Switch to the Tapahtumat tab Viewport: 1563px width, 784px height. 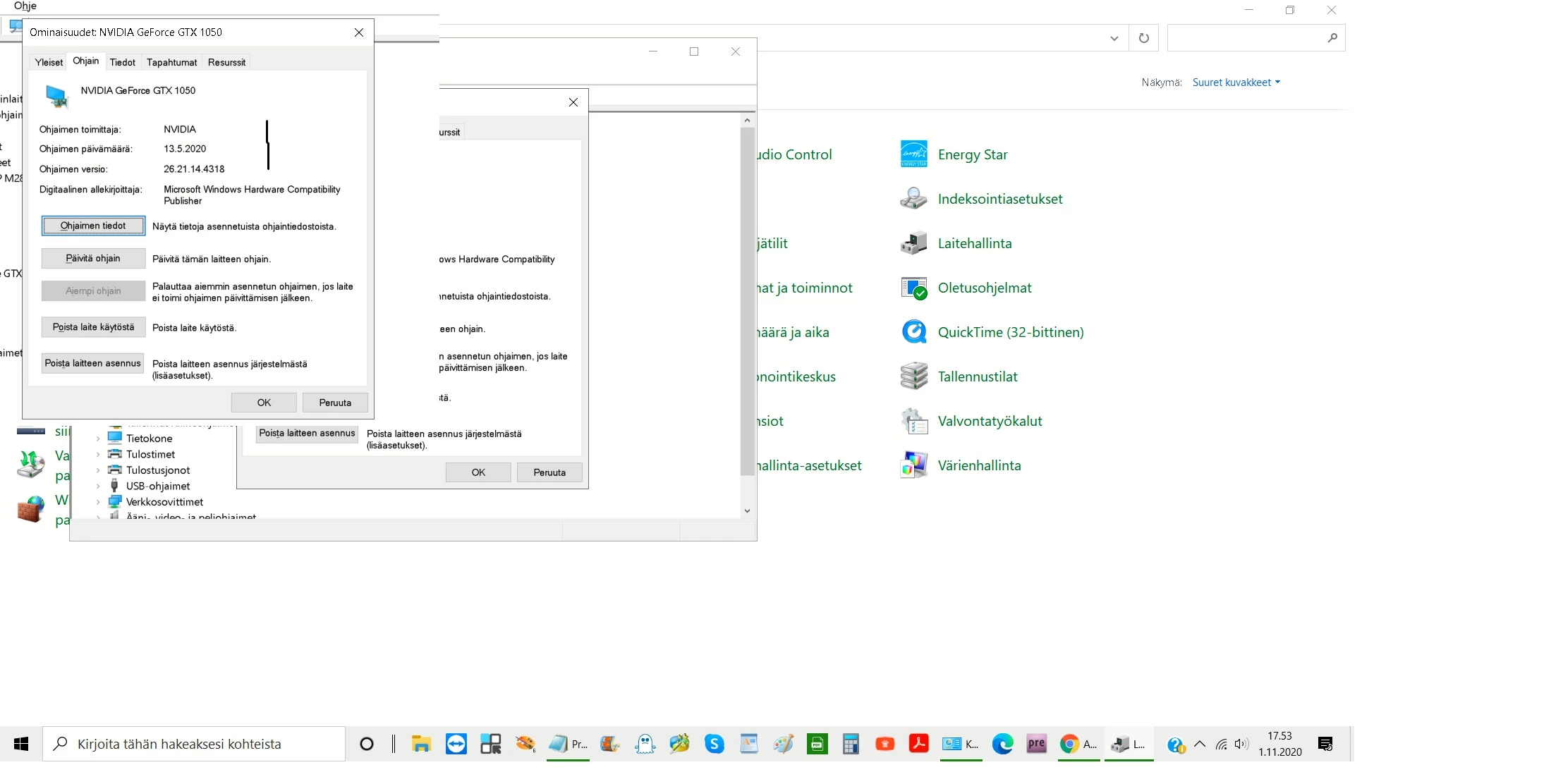point(171,62)
